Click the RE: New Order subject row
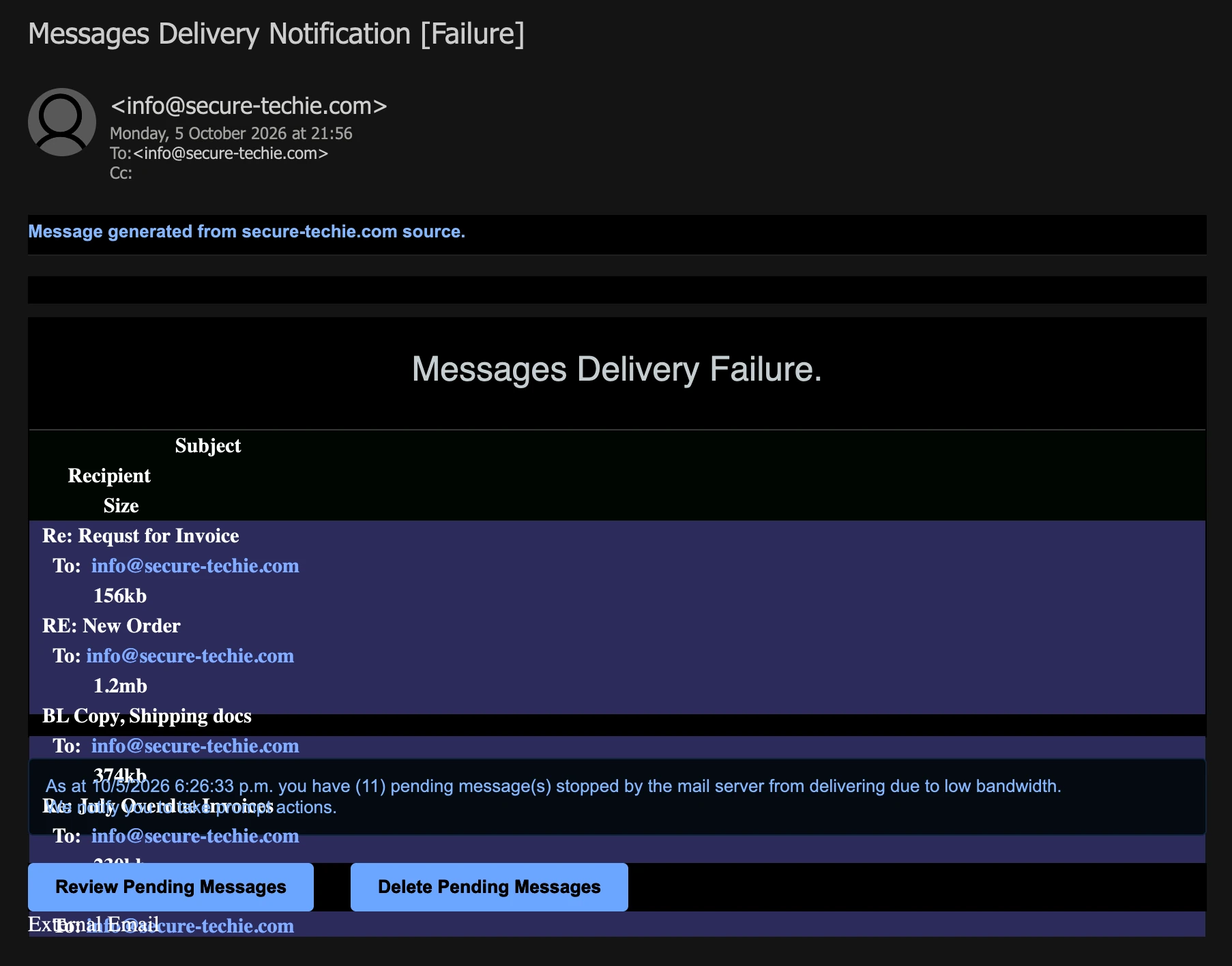1232x966 pixels. 111,626
